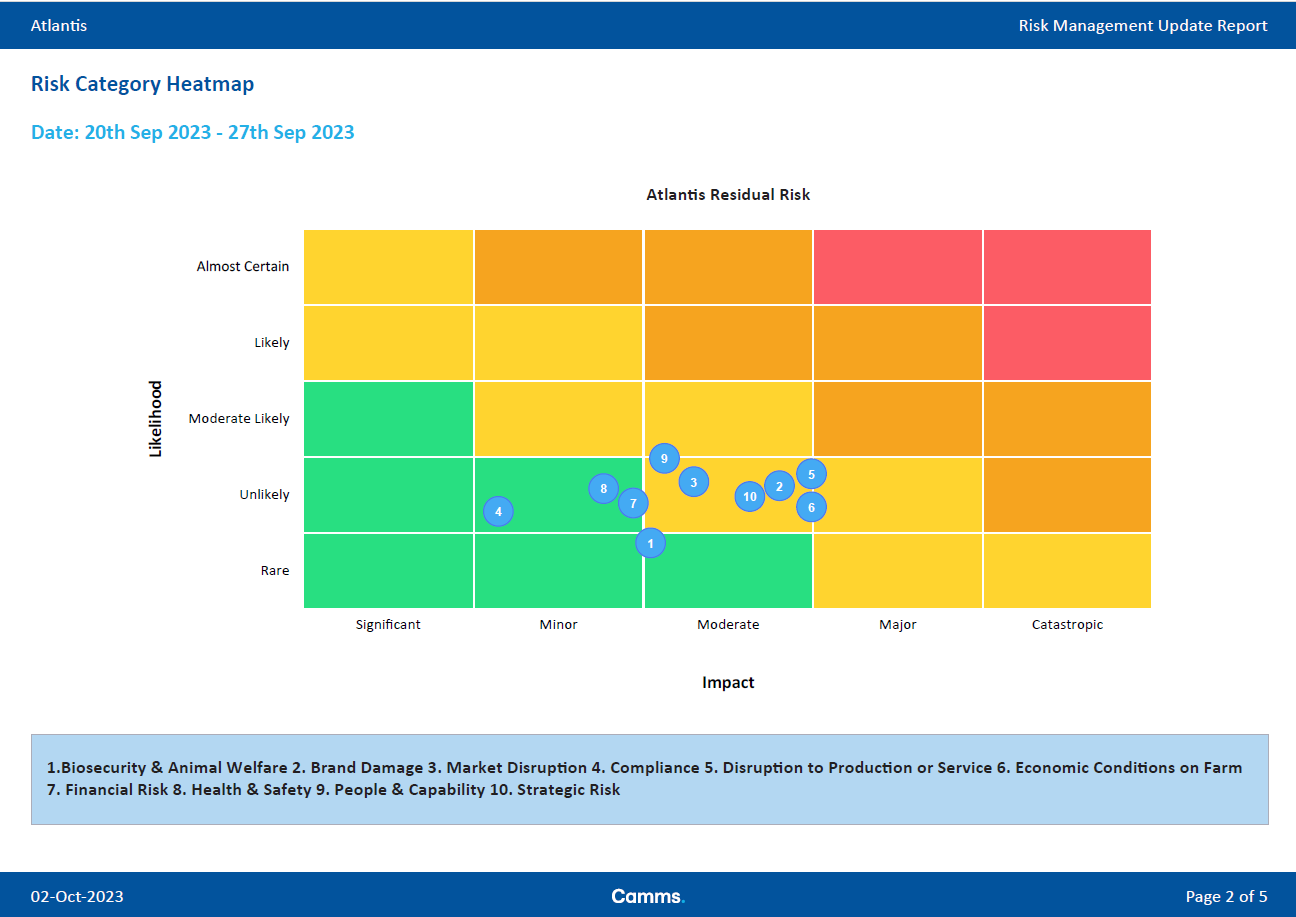Click 'Page 2 of 5' in footer

1226,896
